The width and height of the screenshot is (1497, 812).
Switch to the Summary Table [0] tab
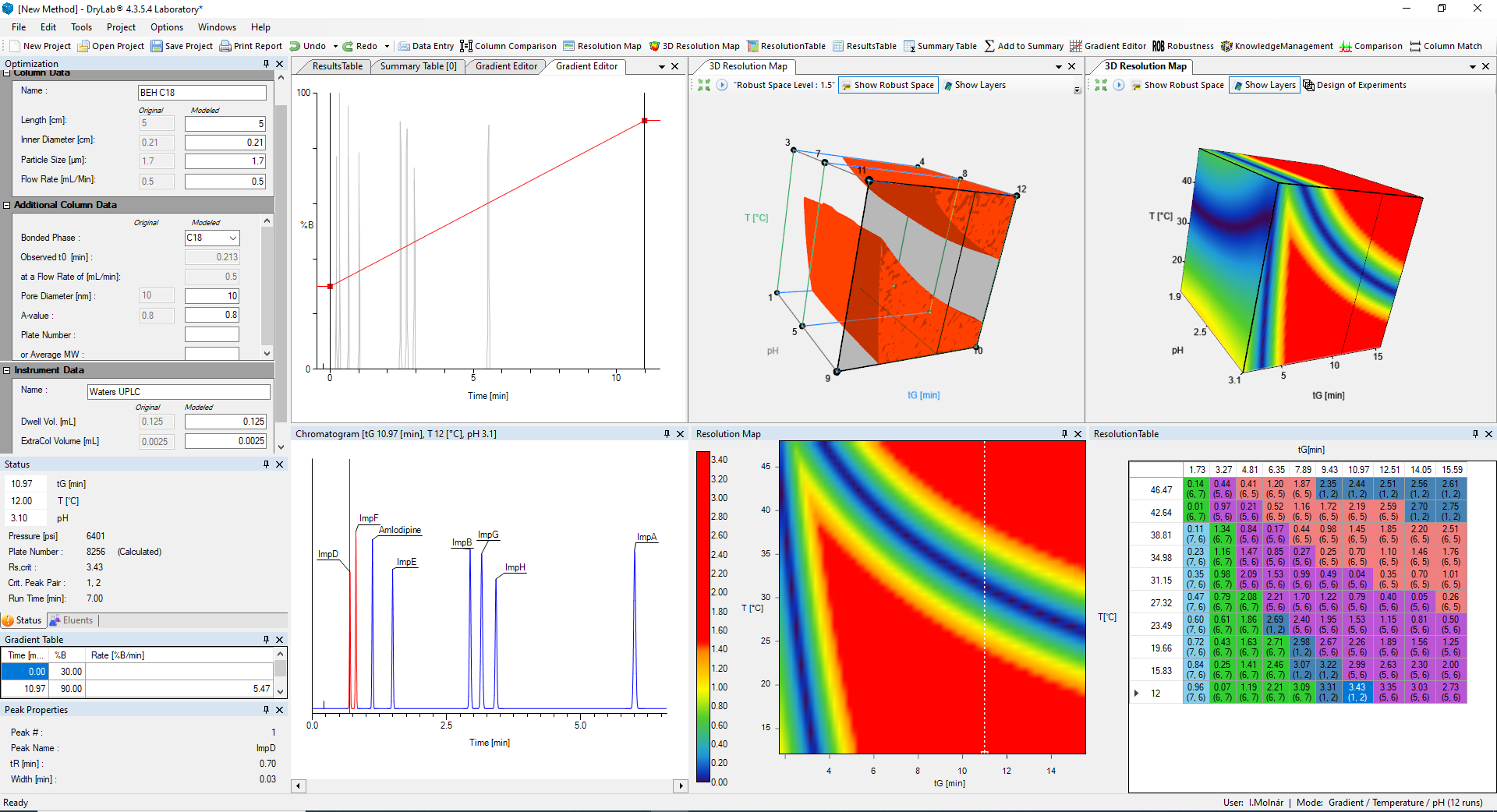pyautogui.click(x=418, y=66)
